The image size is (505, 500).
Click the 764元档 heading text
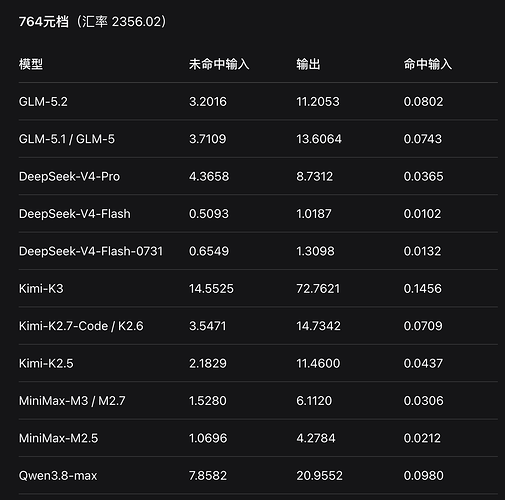tap(44, 22)
